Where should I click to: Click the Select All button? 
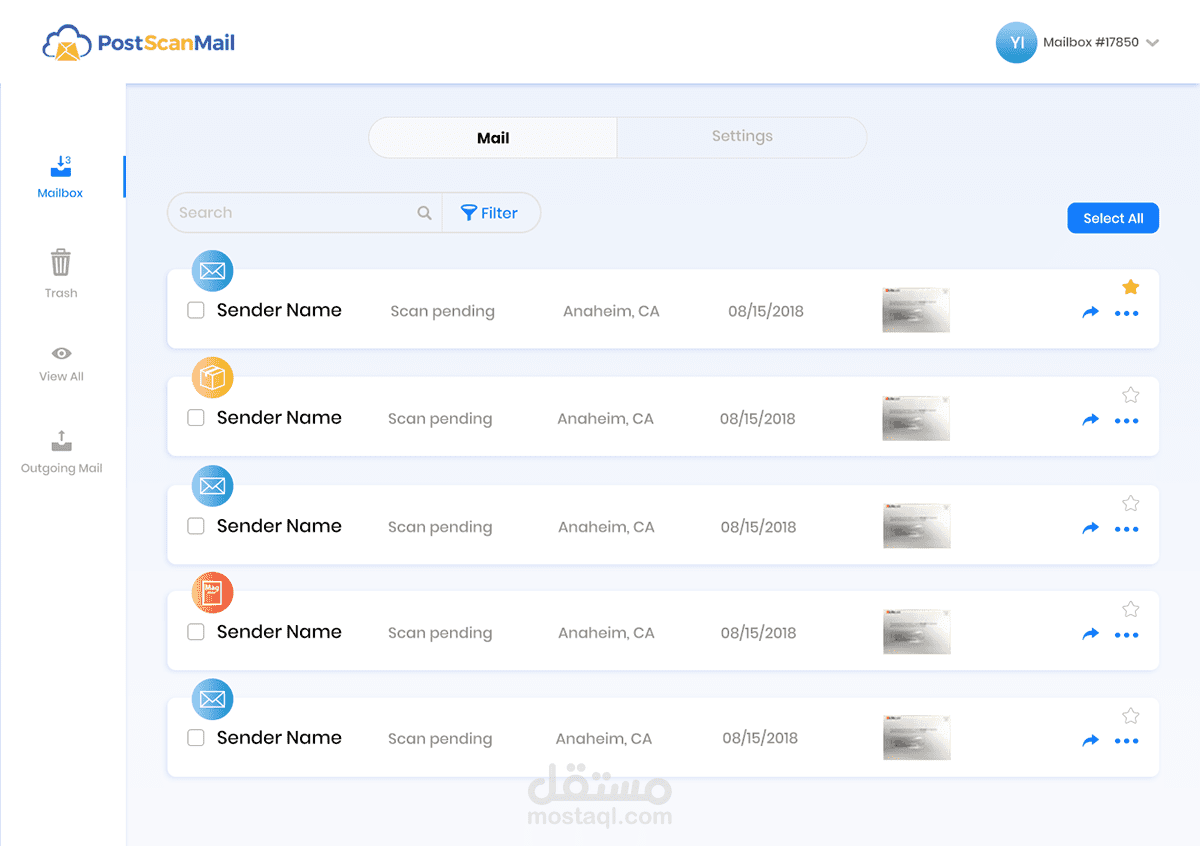(x=1113, y=218)
